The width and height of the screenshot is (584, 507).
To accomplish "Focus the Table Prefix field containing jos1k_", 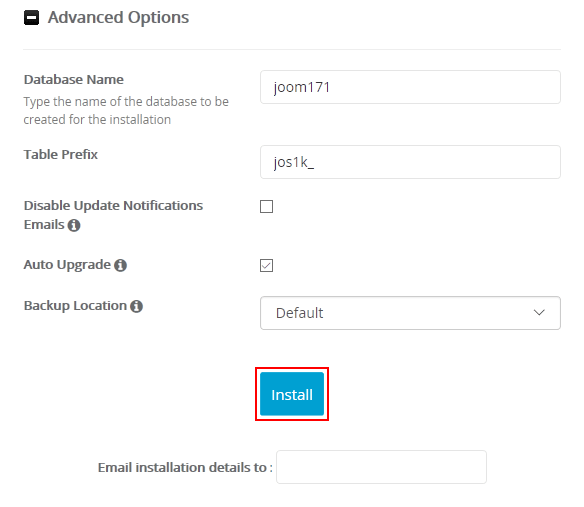I will 410,162.
